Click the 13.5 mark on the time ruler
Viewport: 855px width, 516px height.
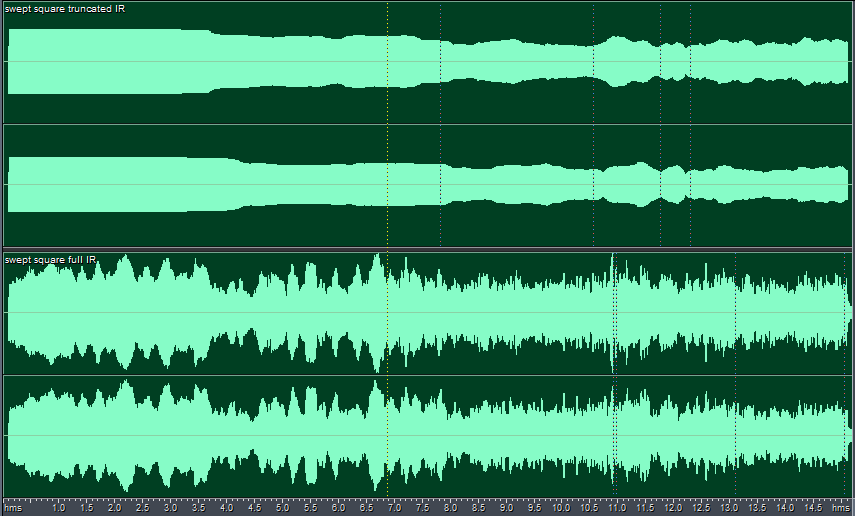pyautogui.click(x=756, y=508)
